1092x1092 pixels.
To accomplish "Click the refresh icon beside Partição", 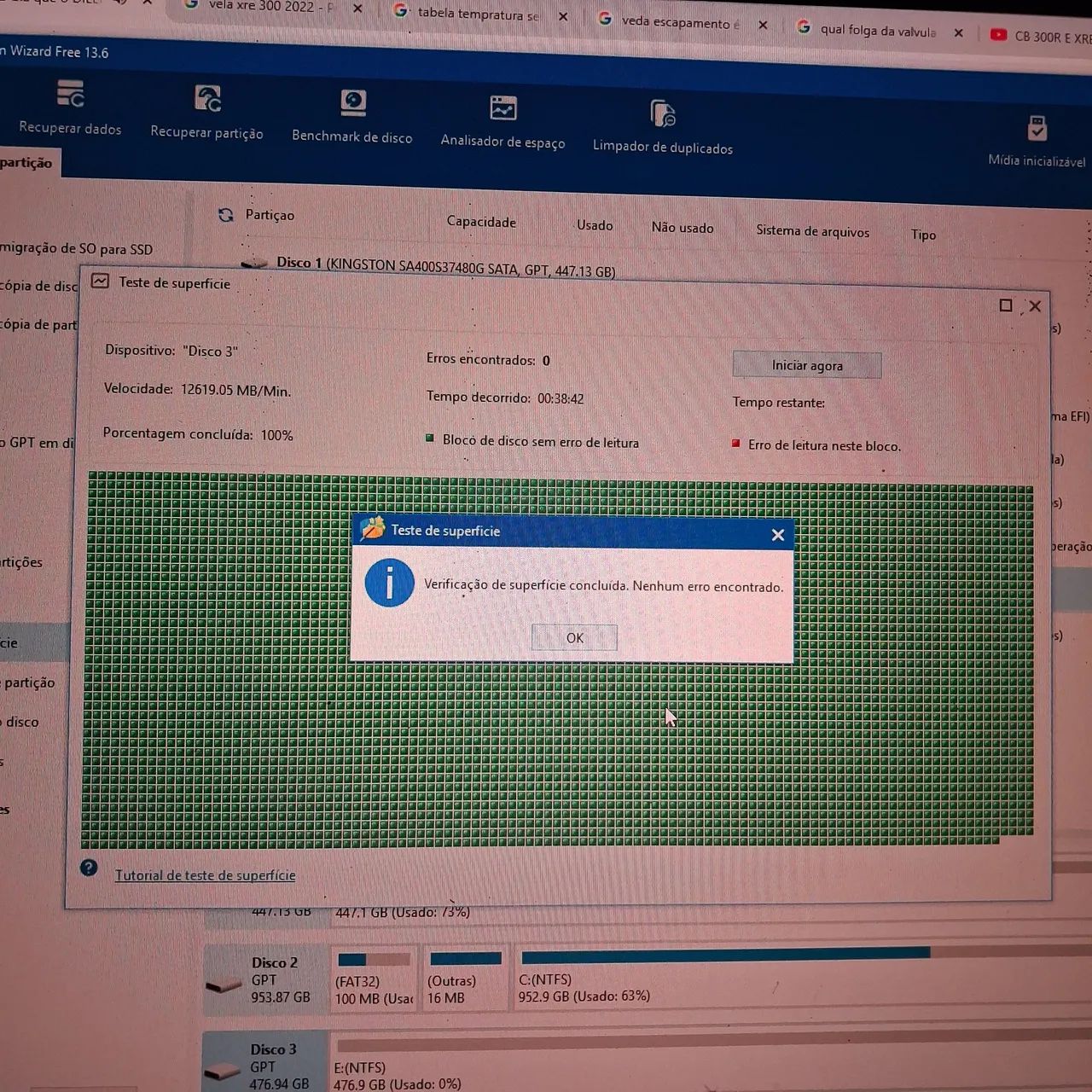I will point(225,215).
